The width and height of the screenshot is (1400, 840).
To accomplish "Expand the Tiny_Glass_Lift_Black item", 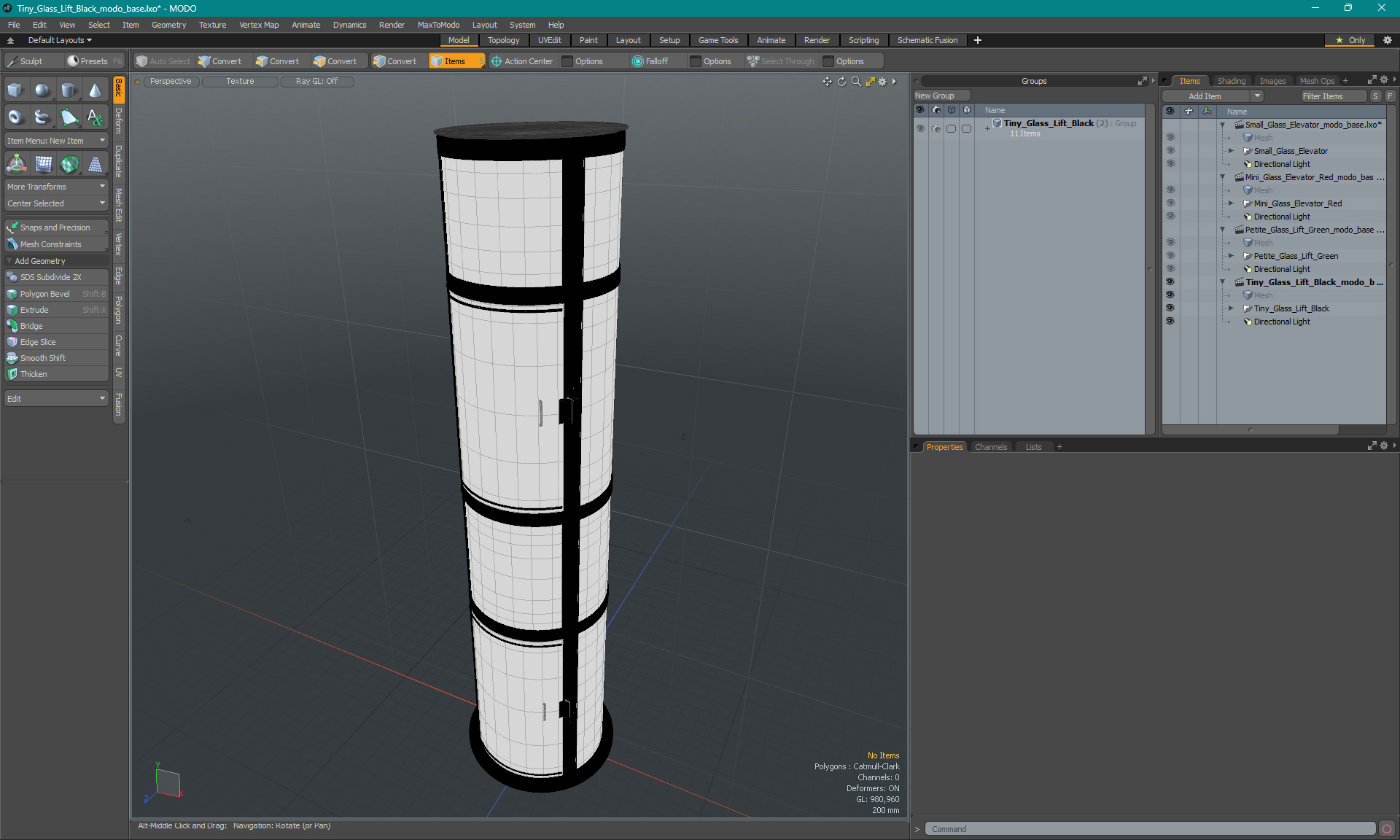I will click(1232, 308).
